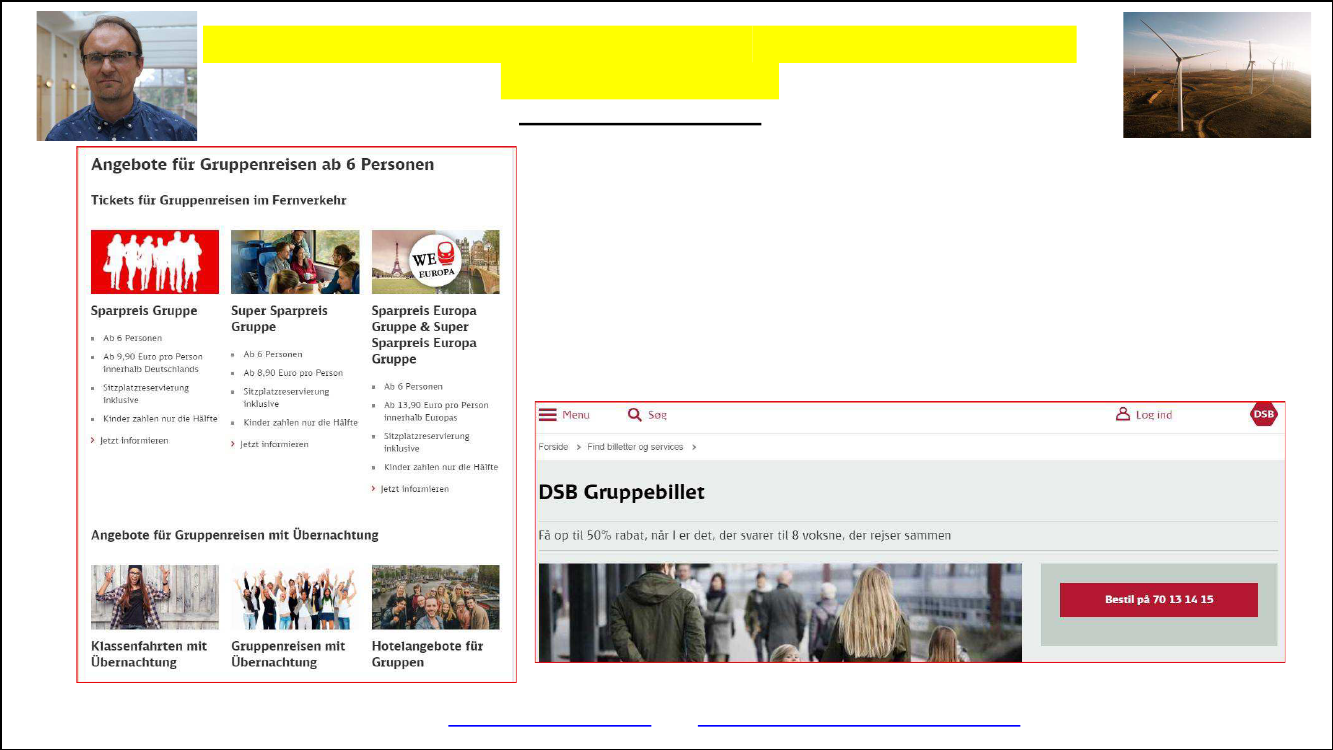Image resolution: width=1333 pixels, height=750 pixels.
Task: Click the portrait photo of the man
Action: (117, 76)
